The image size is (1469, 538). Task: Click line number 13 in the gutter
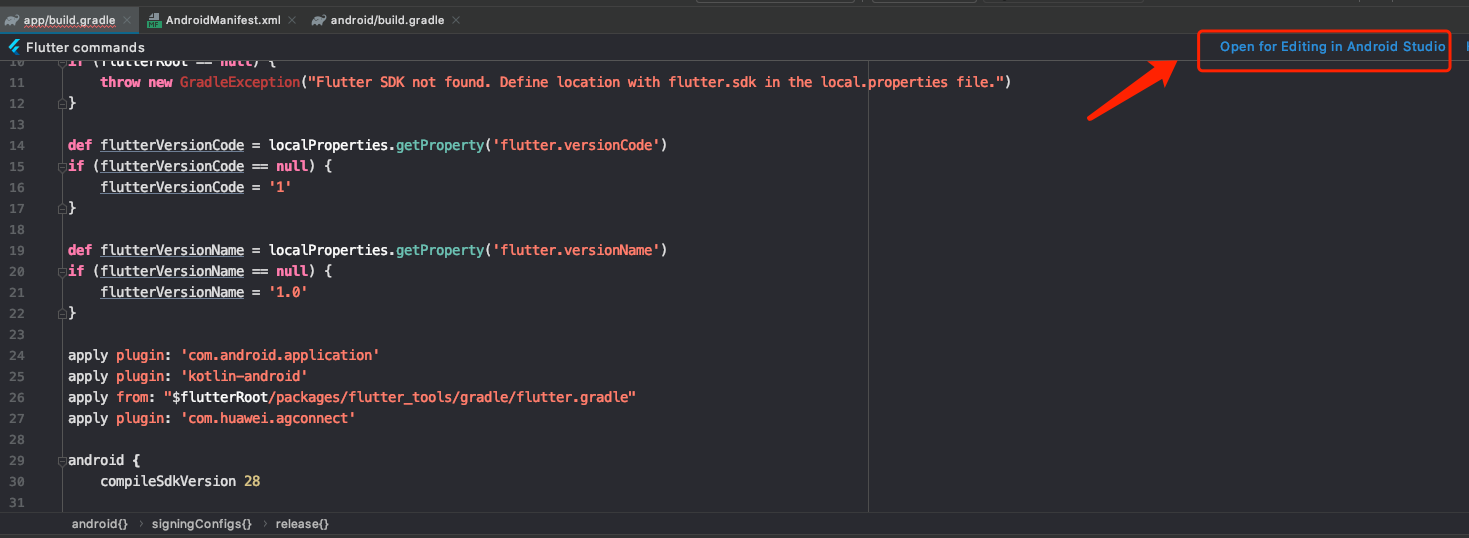[17, 124]
